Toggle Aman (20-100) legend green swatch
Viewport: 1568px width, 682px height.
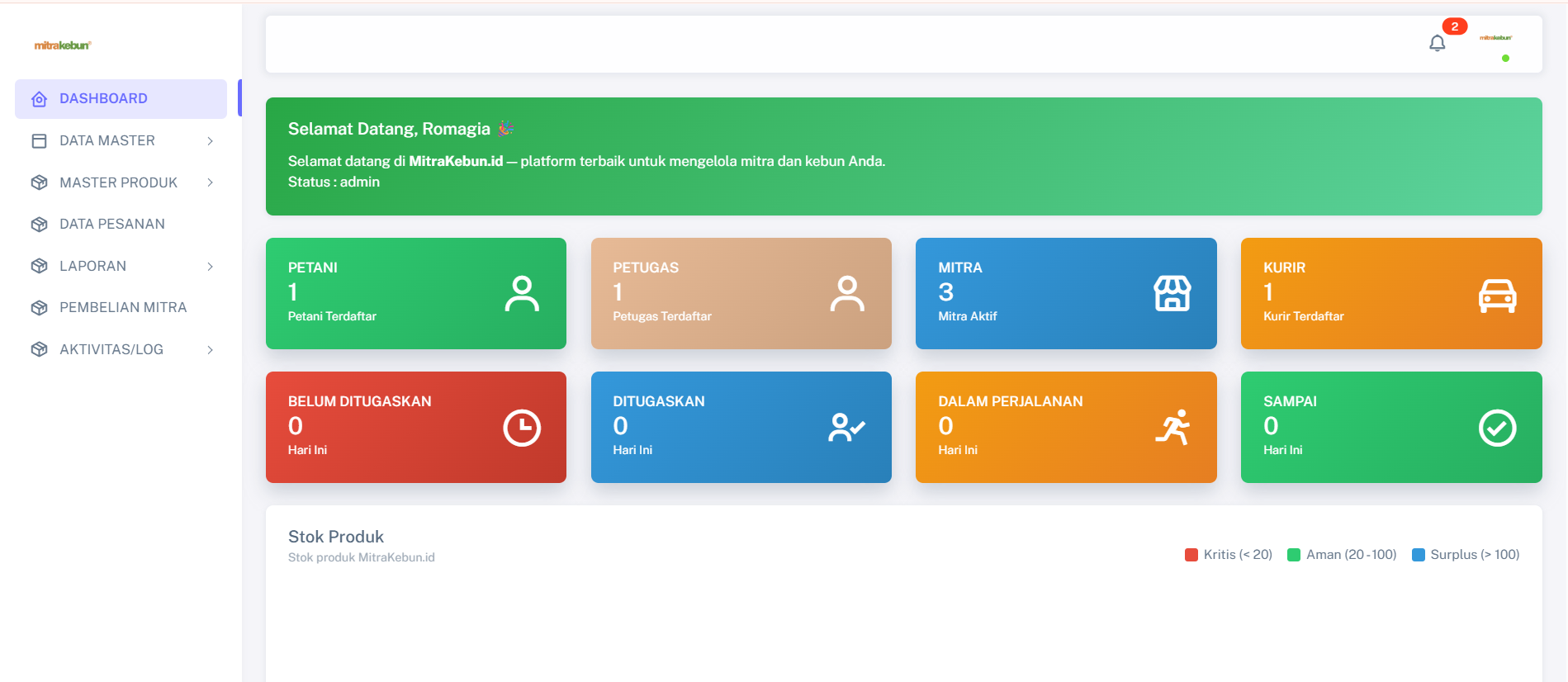click(1294, 555)
